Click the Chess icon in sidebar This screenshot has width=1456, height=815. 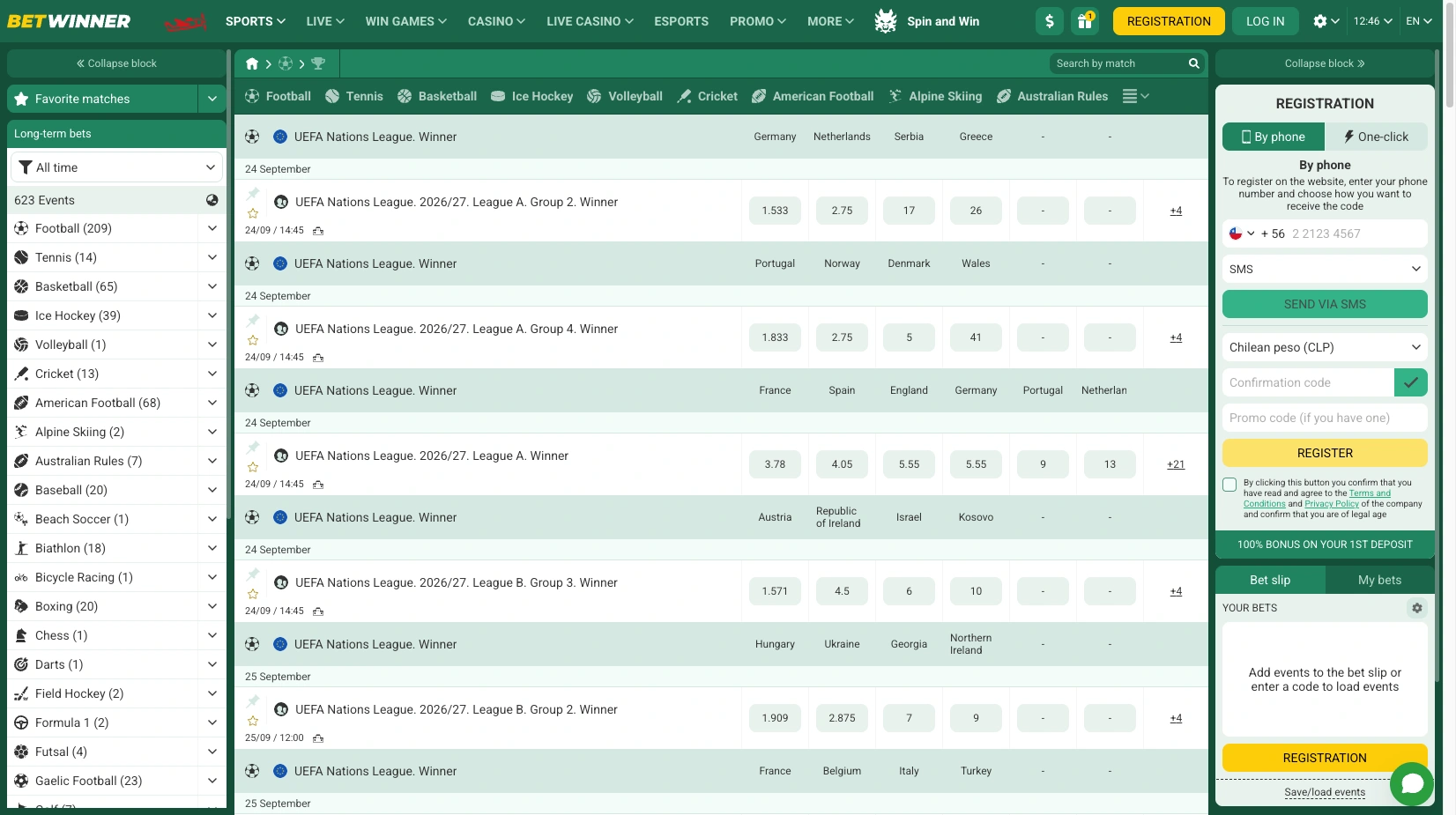[x=21, y=635]
